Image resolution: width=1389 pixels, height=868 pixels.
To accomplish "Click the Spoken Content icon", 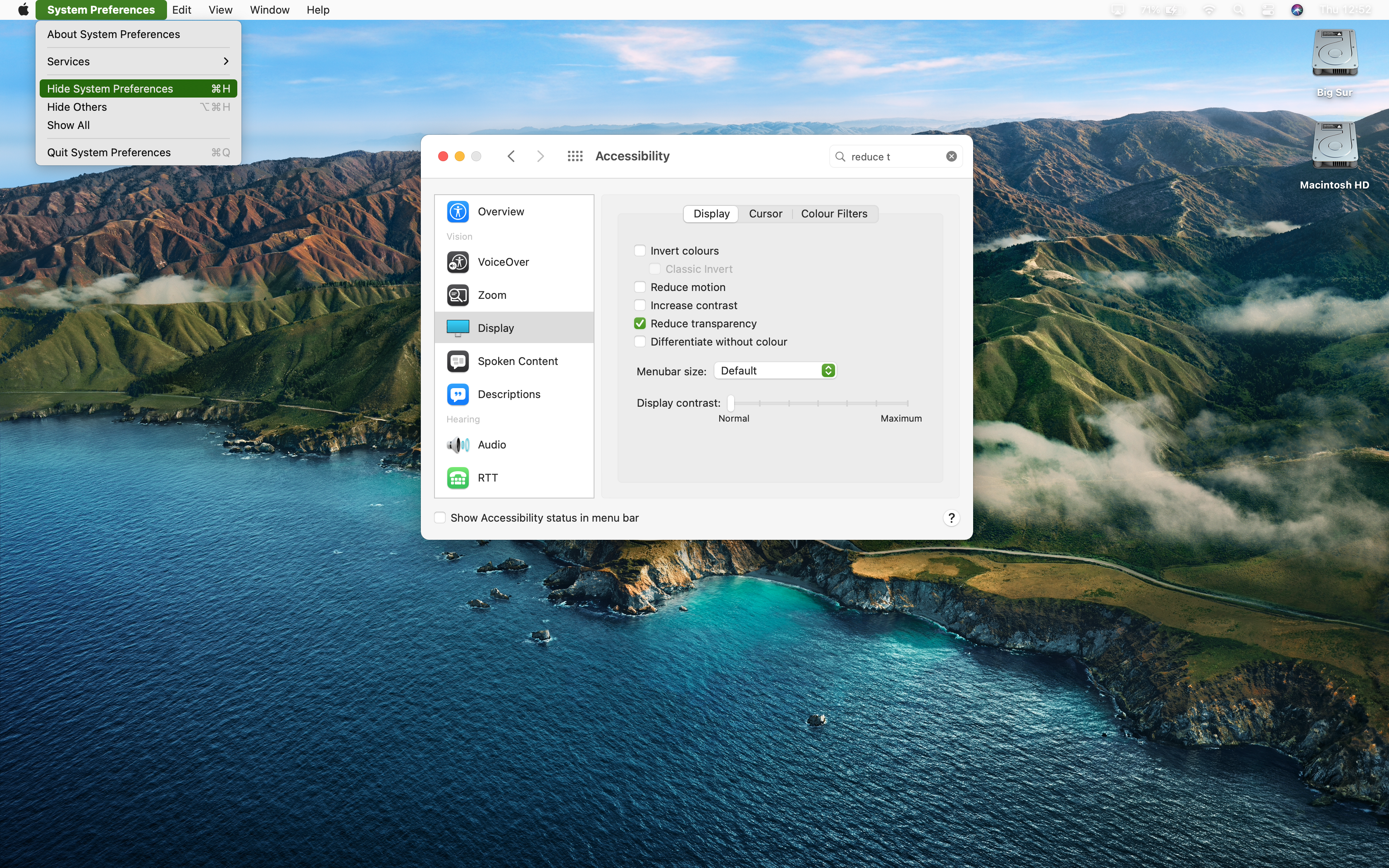I will (x=458, y=361).
